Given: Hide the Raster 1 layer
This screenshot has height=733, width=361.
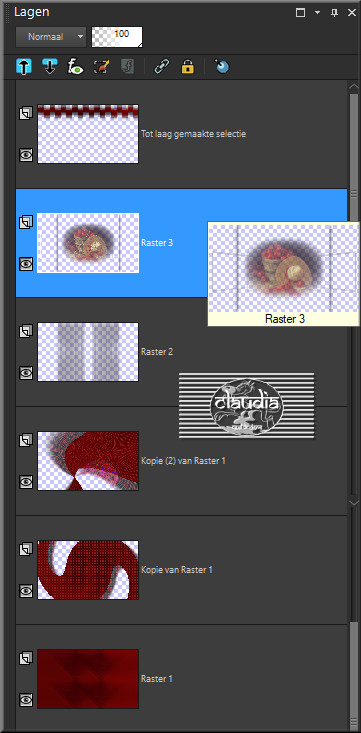Looking at the screenshot, I should tap(26, 700).
